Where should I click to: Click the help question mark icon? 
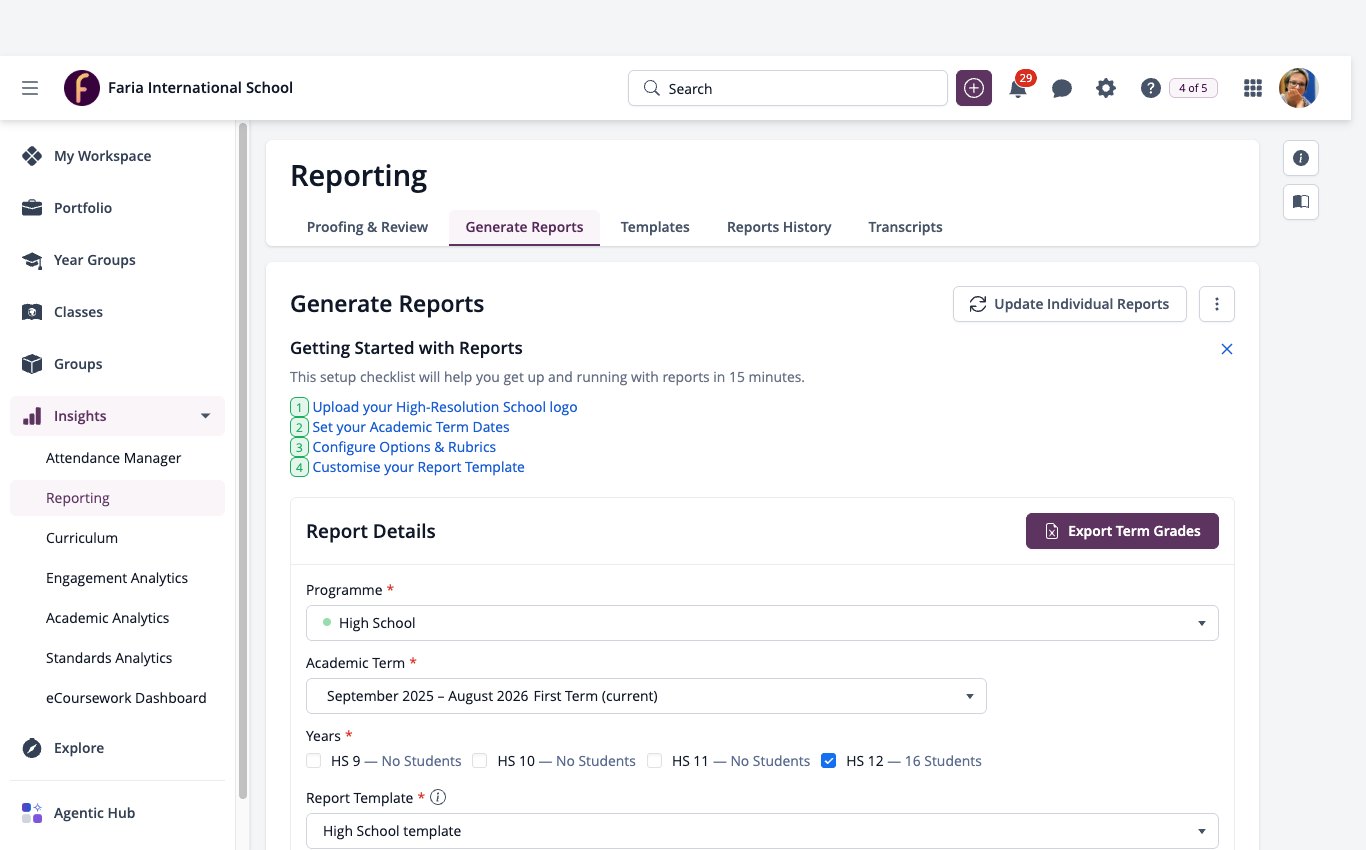click(x=1150, y=88)
